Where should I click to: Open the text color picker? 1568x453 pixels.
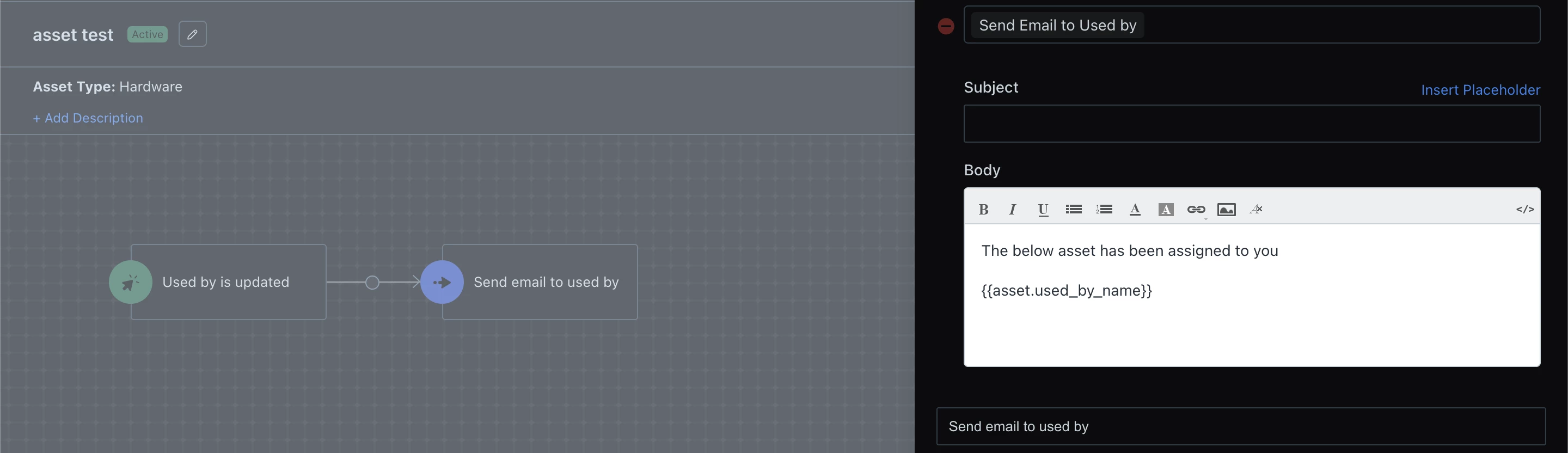click(x=1135, y=210)
